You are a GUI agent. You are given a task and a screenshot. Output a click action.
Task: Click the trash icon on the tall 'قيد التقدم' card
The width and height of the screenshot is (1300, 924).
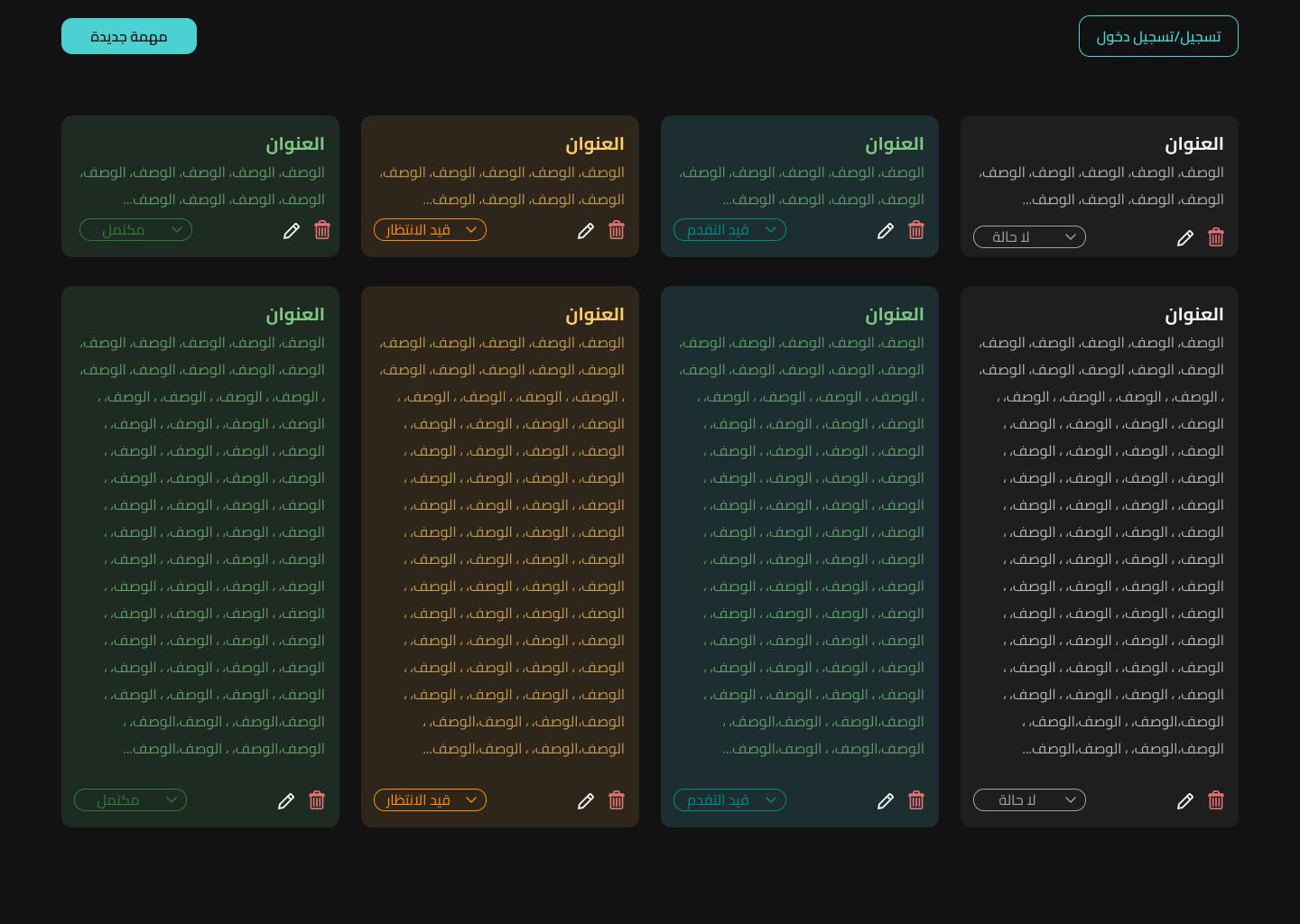pos(916,800)
